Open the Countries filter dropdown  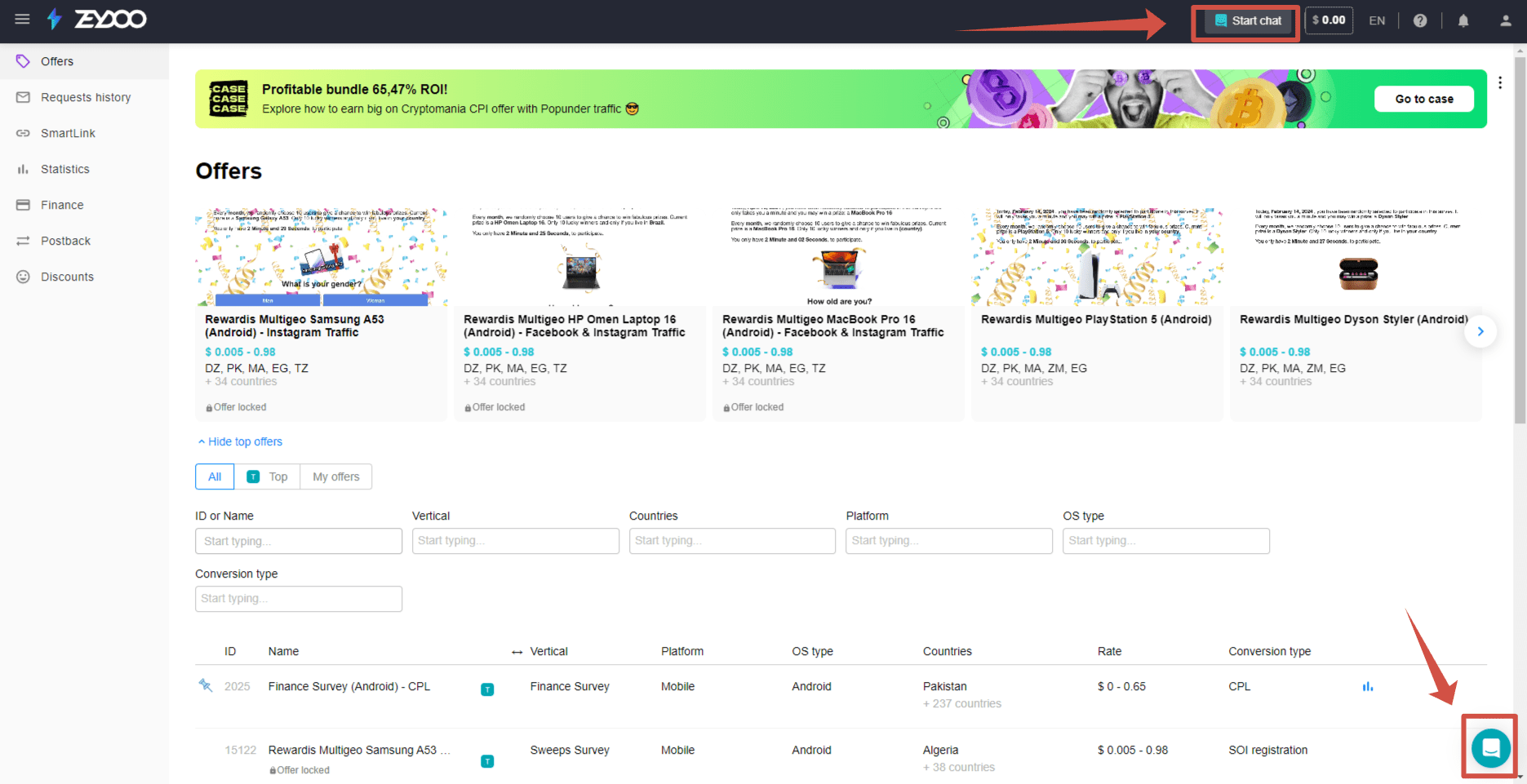click(x=732, y=541)
